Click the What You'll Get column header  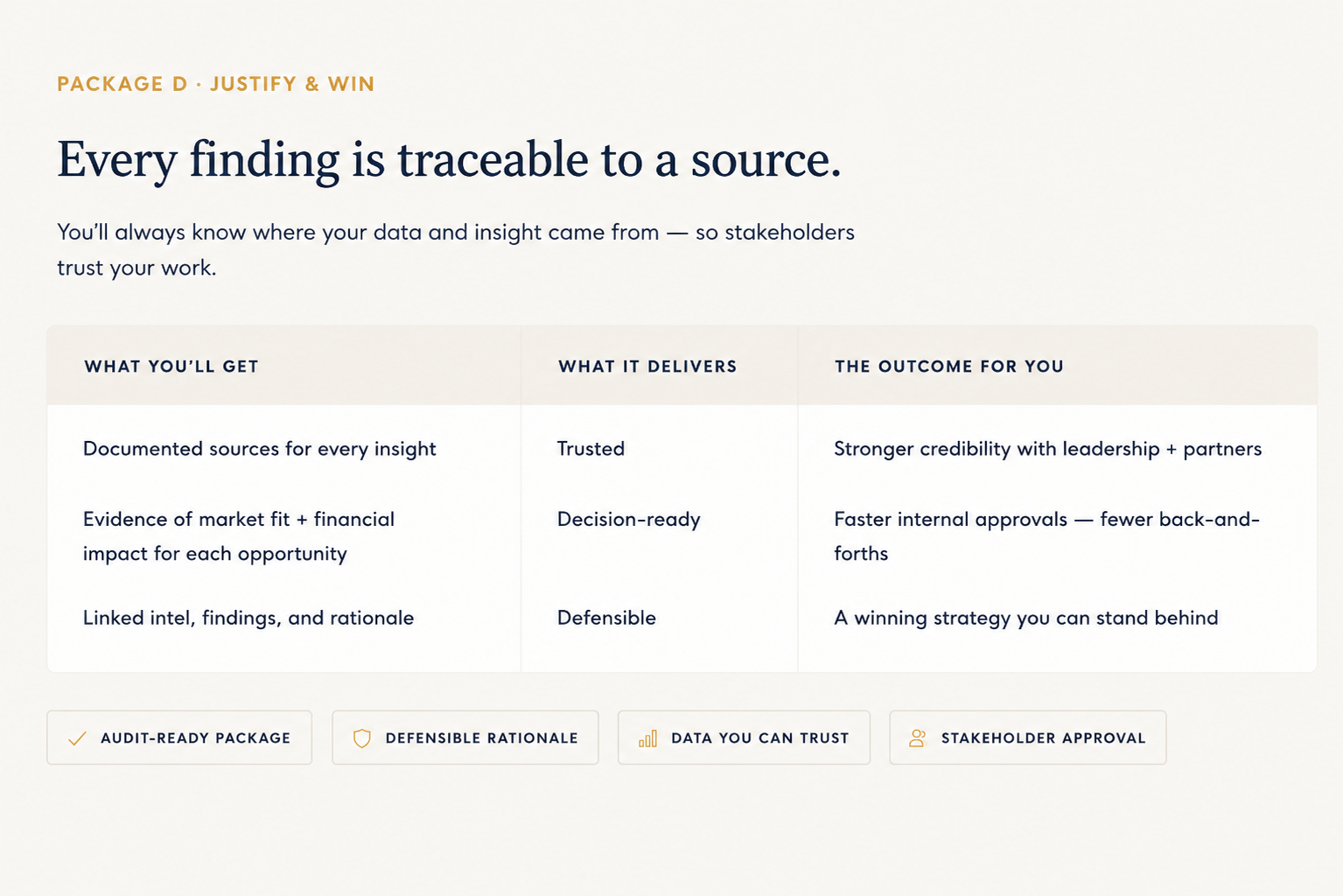[171, 367]
